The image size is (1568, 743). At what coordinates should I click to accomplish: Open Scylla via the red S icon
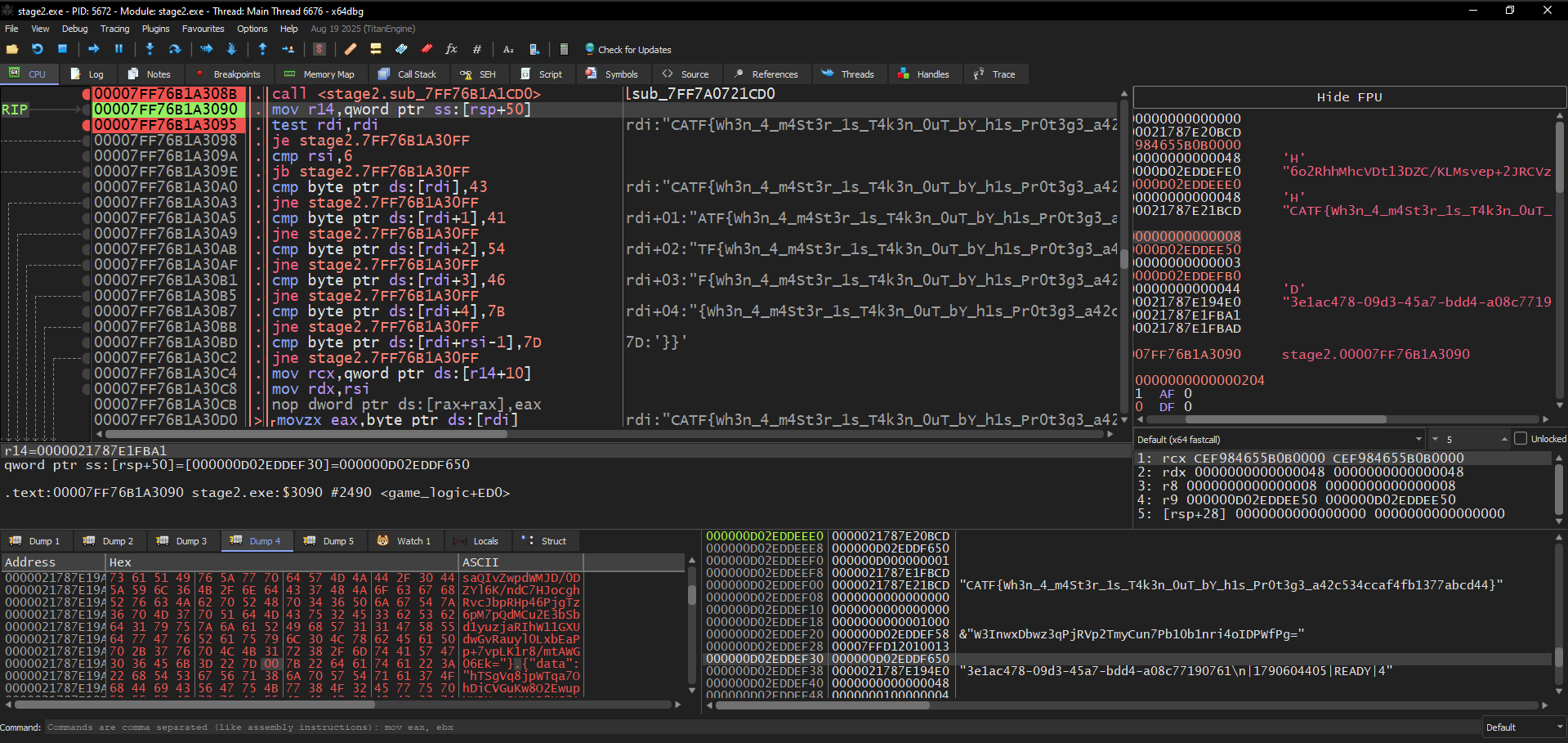[x=319, y=49]
